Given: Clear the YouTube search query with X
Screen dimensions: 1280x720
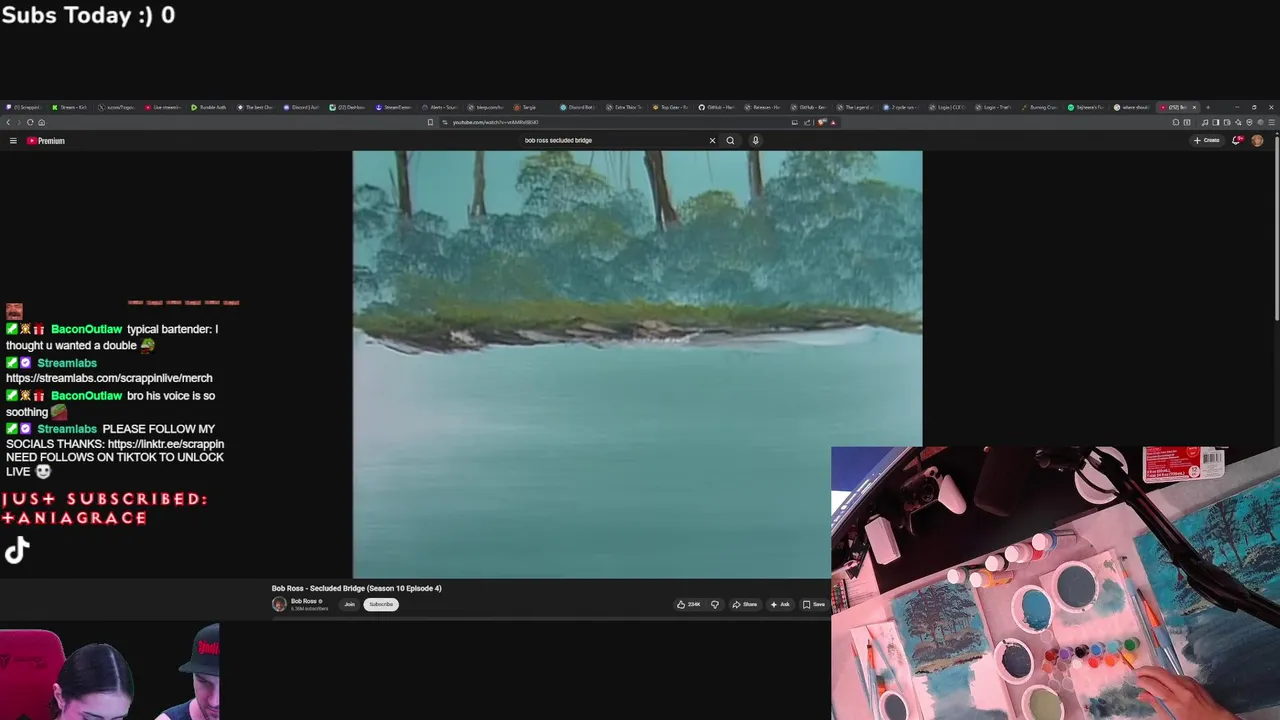Looking at the screenshot, I should click(712, 140).
